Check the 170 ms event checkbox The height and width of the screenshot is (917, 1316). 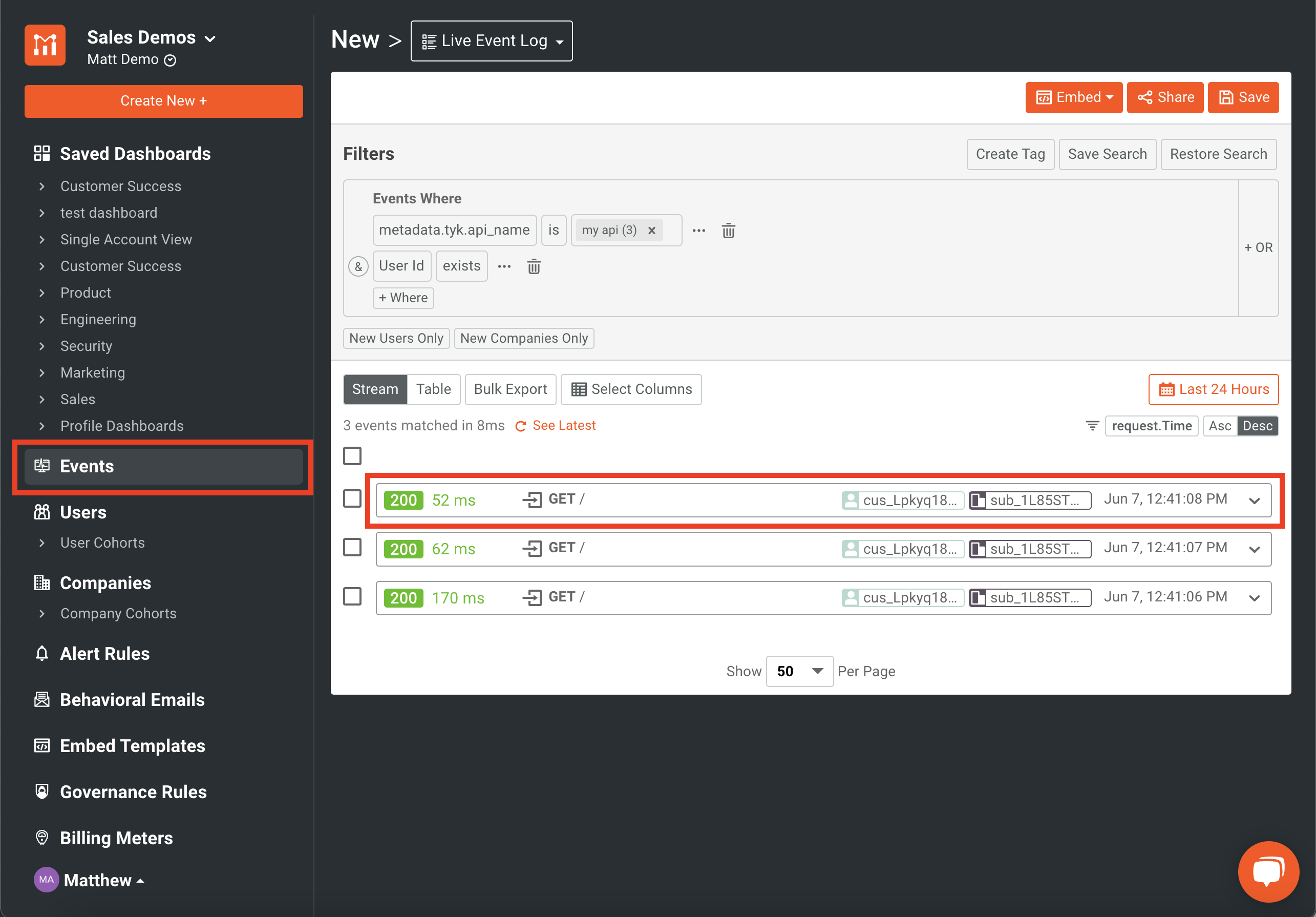click(x=352, y=597)
